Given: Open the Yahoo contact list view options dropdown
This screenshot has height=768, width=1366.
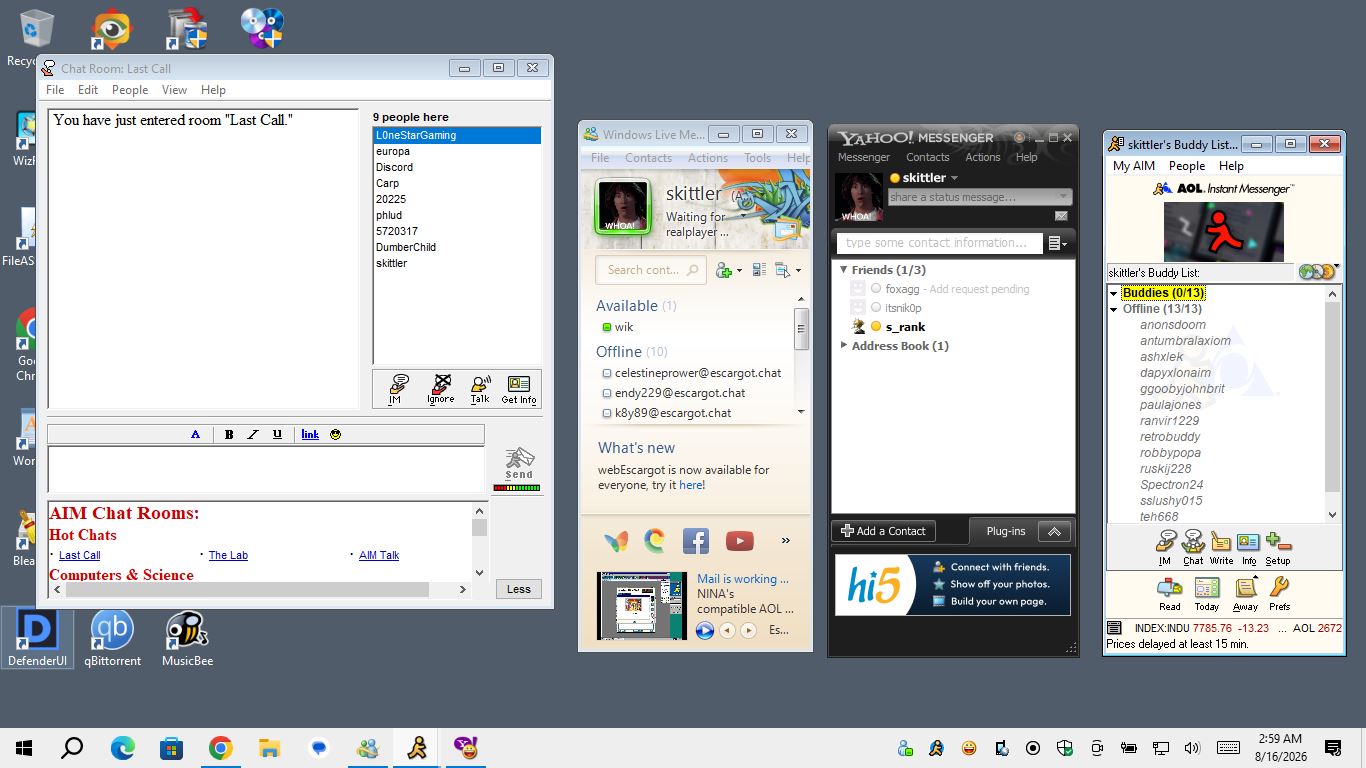Looking at the screenshot, I should click(x=1057, y=243).
